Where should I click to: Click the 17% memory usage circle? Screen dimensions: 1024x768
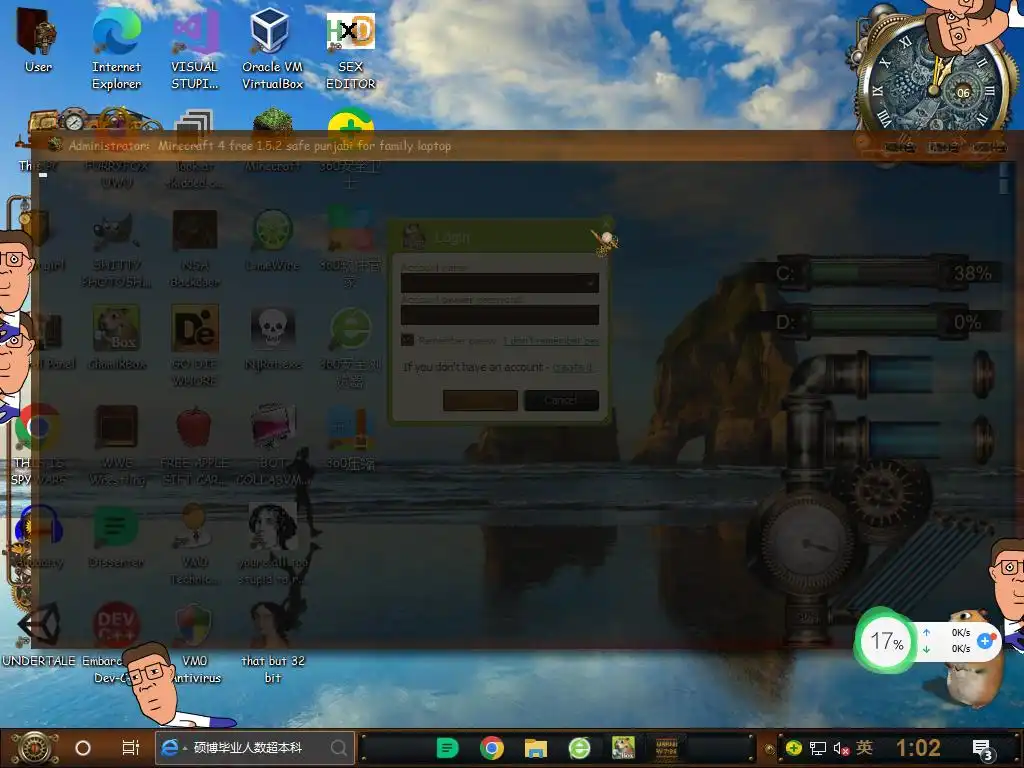coord(886,641)
